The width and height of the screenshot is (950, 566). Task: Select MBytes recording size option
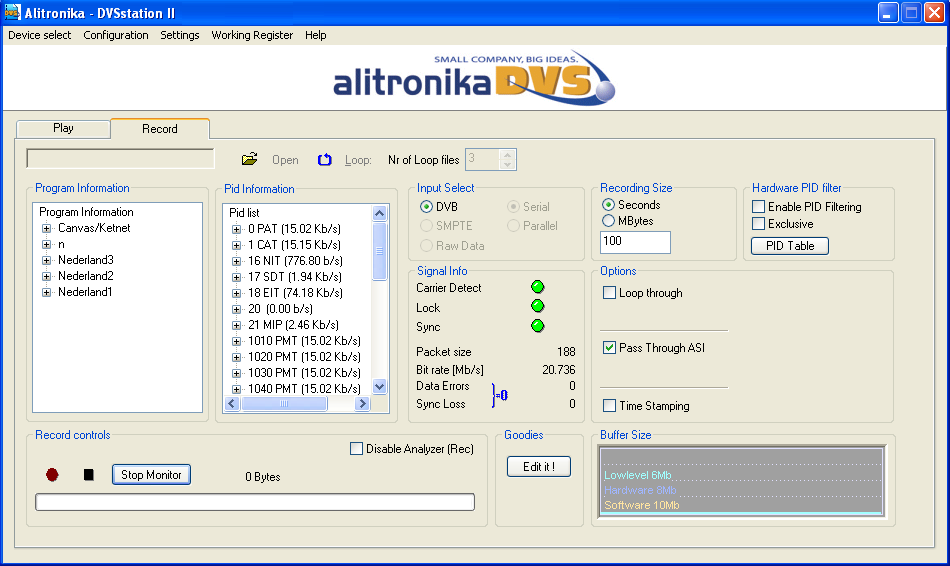608,221
